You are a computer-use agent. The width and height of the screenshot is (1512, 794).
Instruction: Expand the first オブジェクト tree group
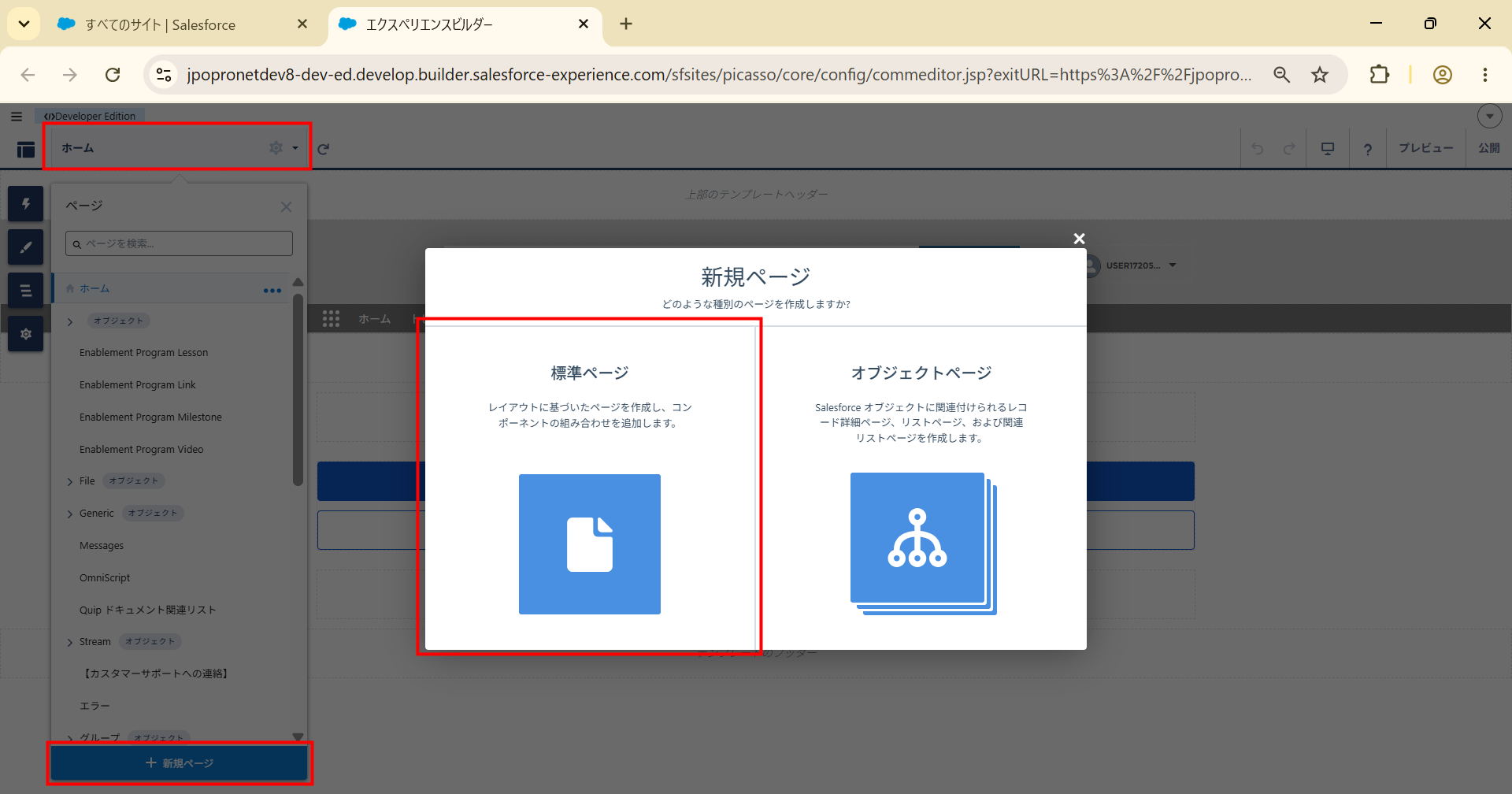point(70,321)
